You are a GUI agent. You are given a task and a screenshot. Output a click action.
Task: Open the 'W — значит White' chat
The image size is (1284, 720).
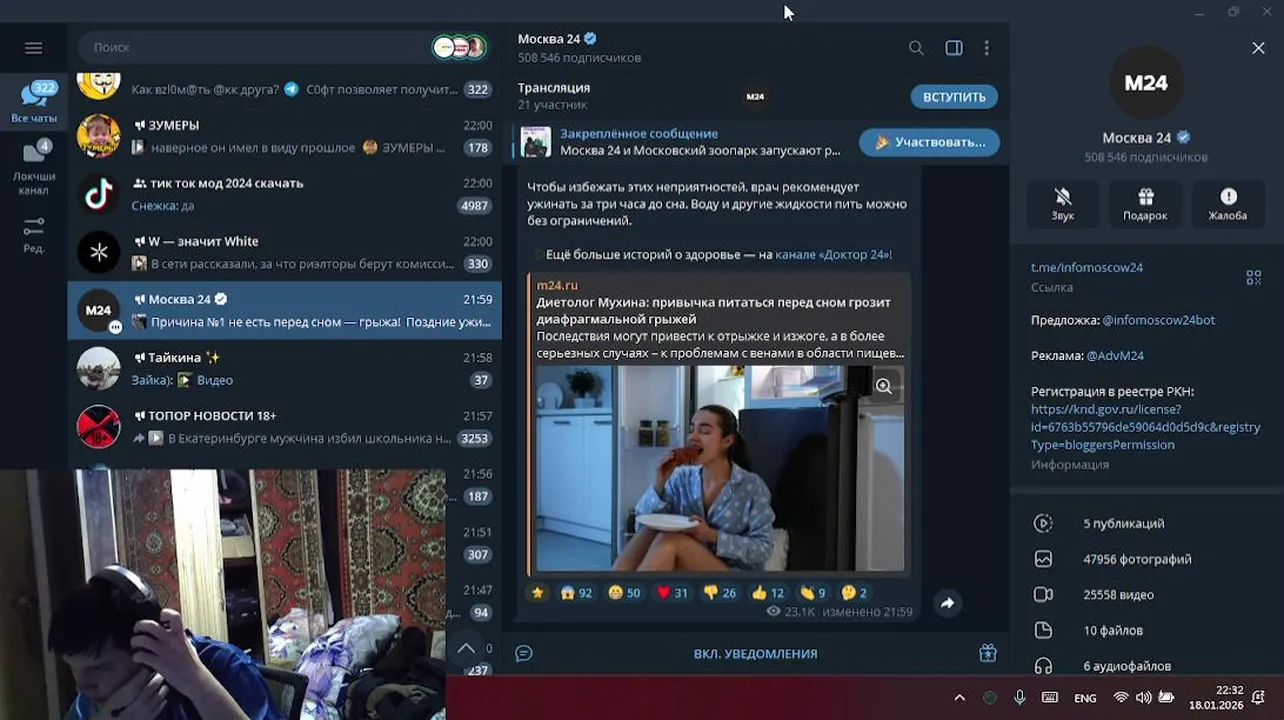click(x=284, y=252)
